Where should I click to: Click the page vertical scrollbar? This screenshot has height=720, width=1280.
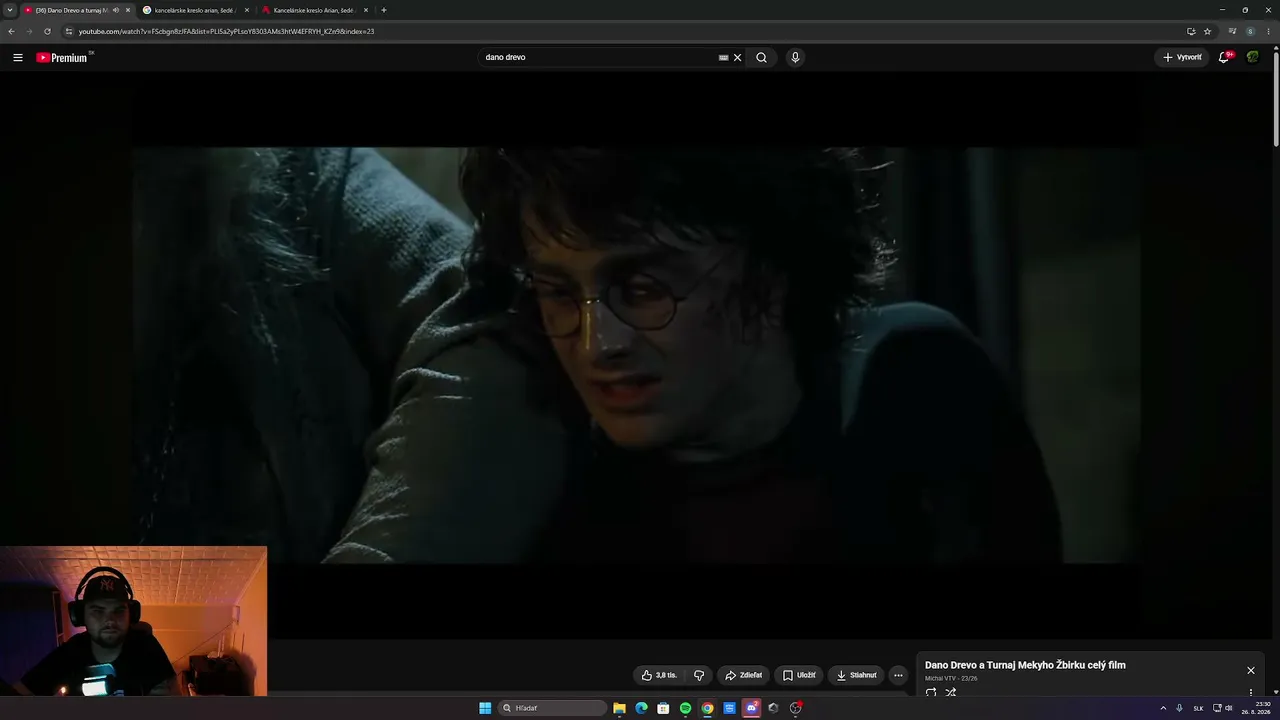point(1276,100)
